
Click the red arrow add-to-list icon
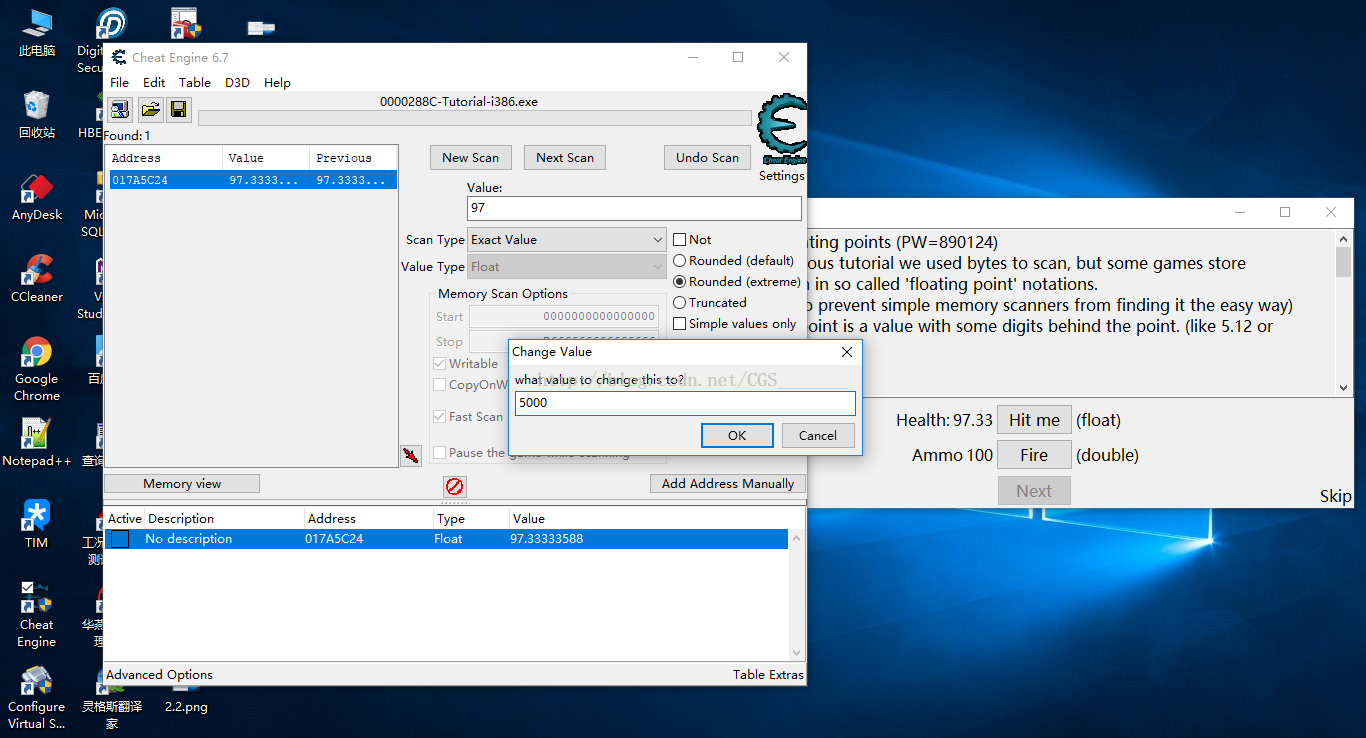[410, 456]
